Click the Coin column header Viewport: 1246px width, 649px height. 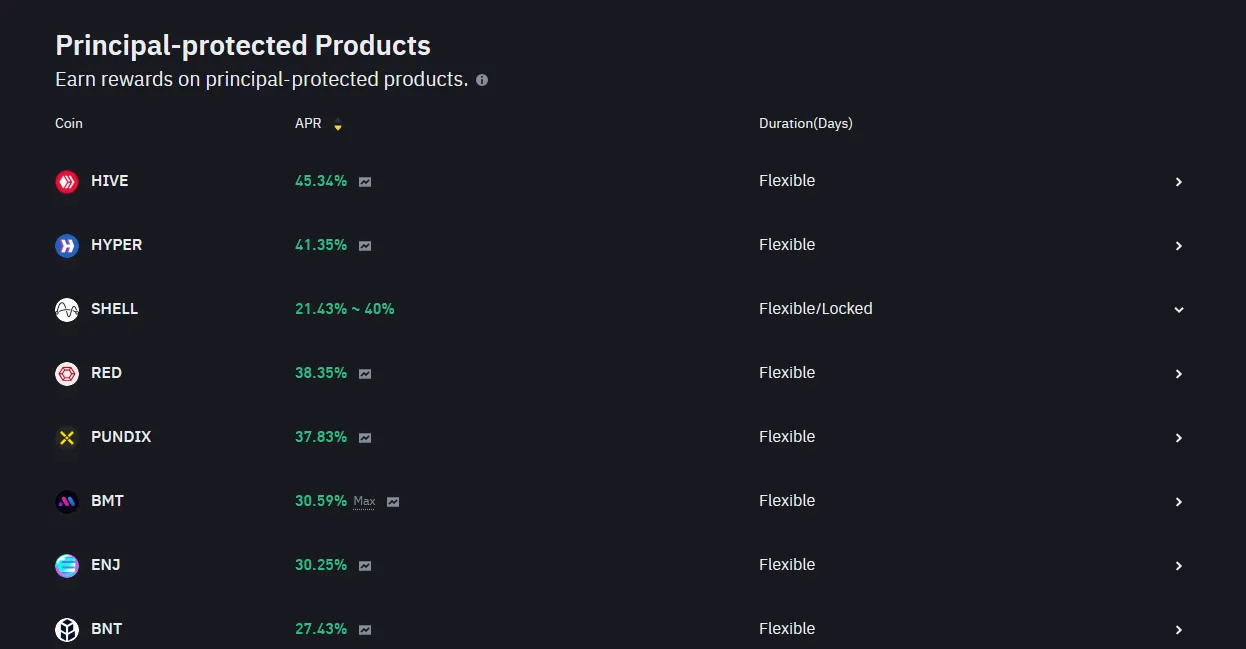69,124
